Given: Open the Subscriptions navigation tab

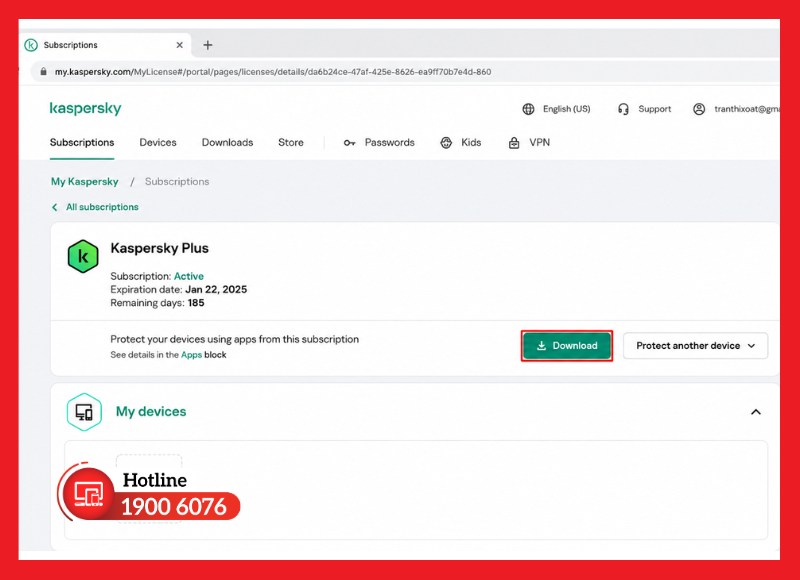Looking at the screenshot, I should pos(82,143).
